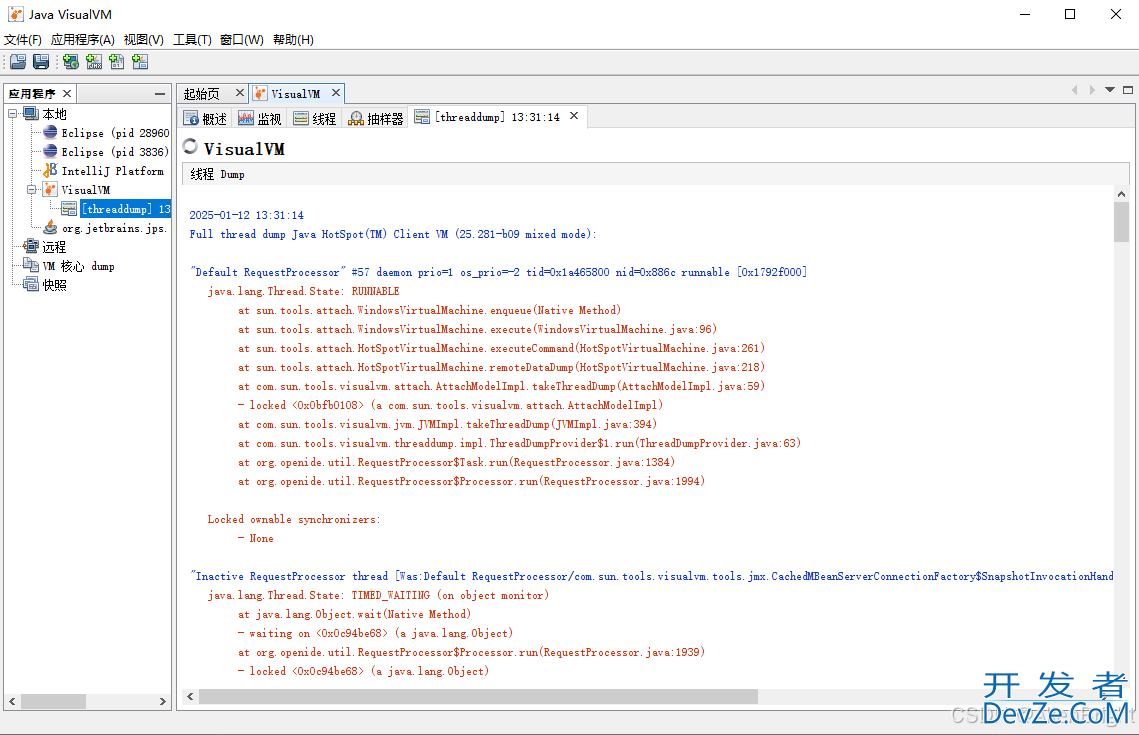The image size is (1139, 735).
Task: Open the document list dropdown arrow
Action: (1110, 90)
